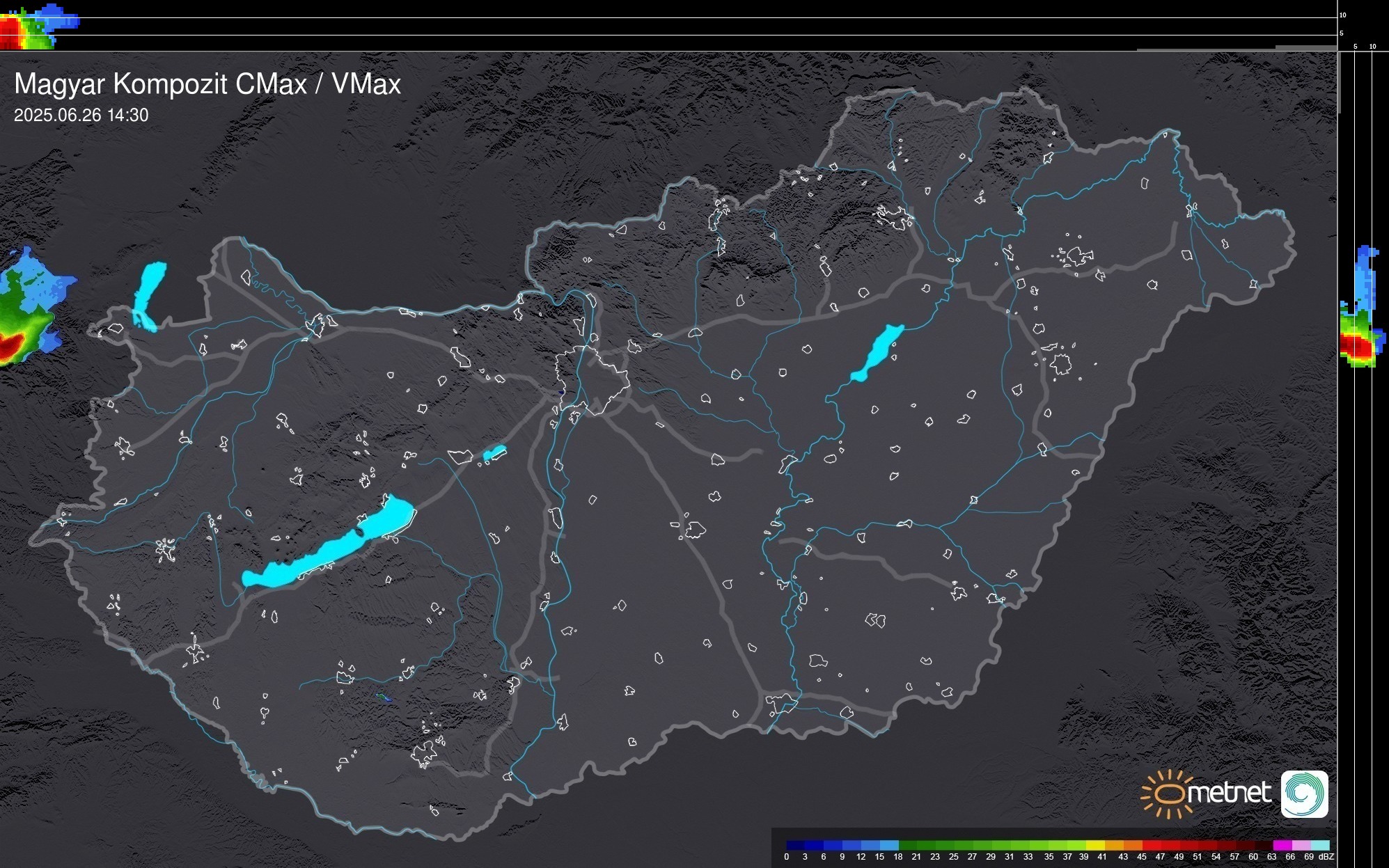Click the Magyar Kompozit CMax / VMax title
The height and width of the screenshot is (868, 1389).
[207, 84]
